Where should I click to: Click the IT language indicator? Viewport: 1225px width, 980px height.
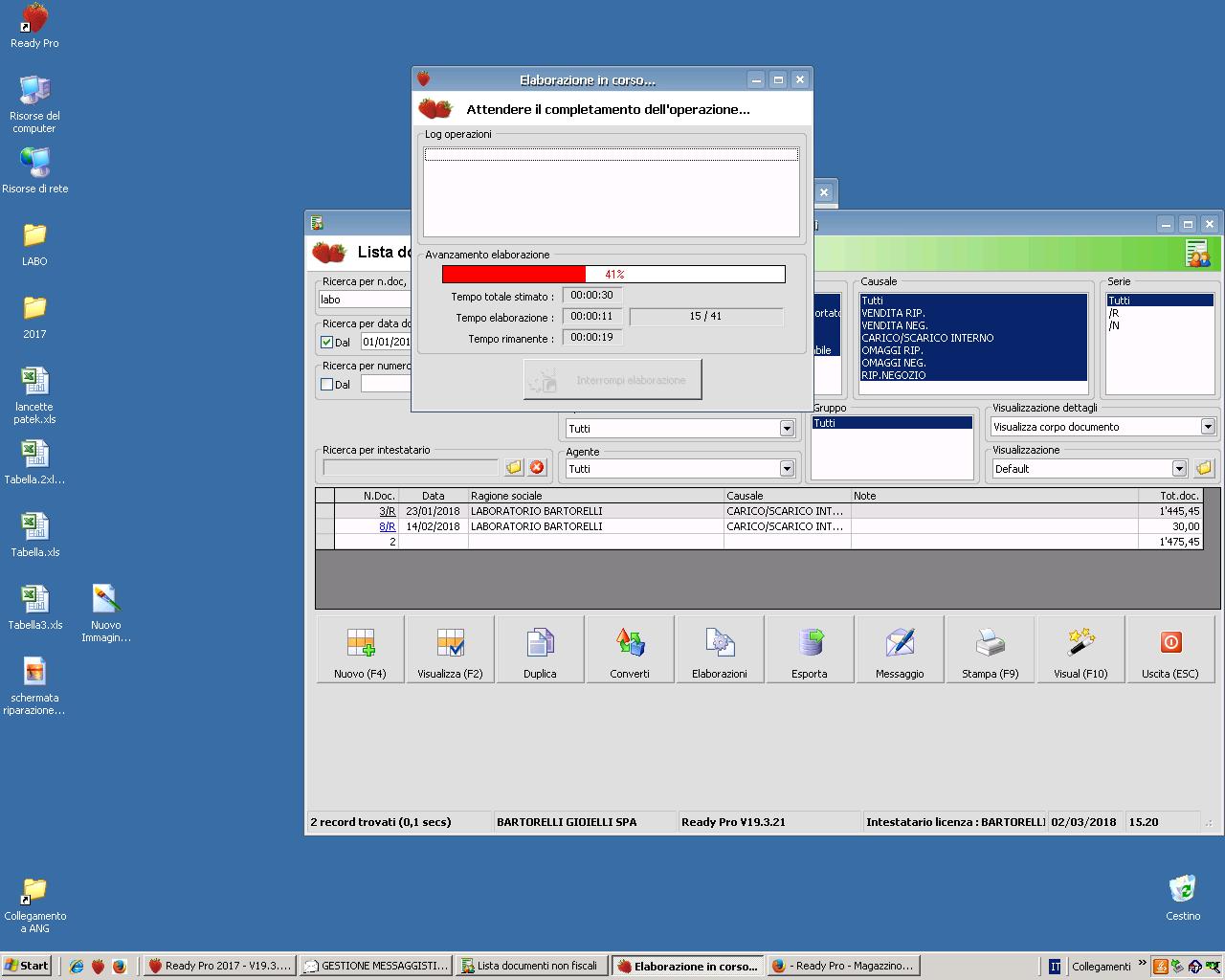click(1055, 967)
